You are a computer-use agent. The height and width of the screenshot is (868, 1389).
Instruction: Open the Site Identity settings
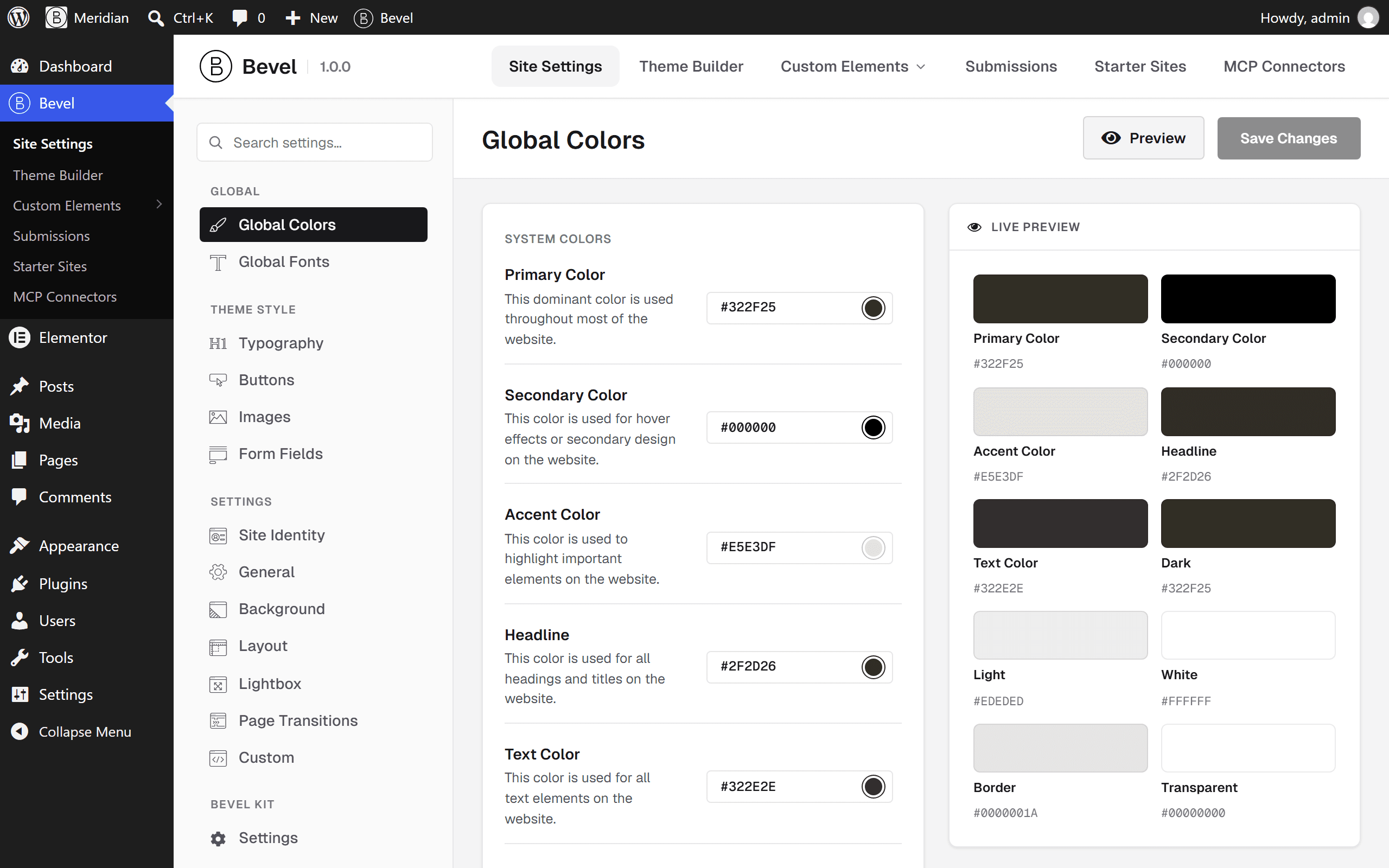tap(314, 535)
